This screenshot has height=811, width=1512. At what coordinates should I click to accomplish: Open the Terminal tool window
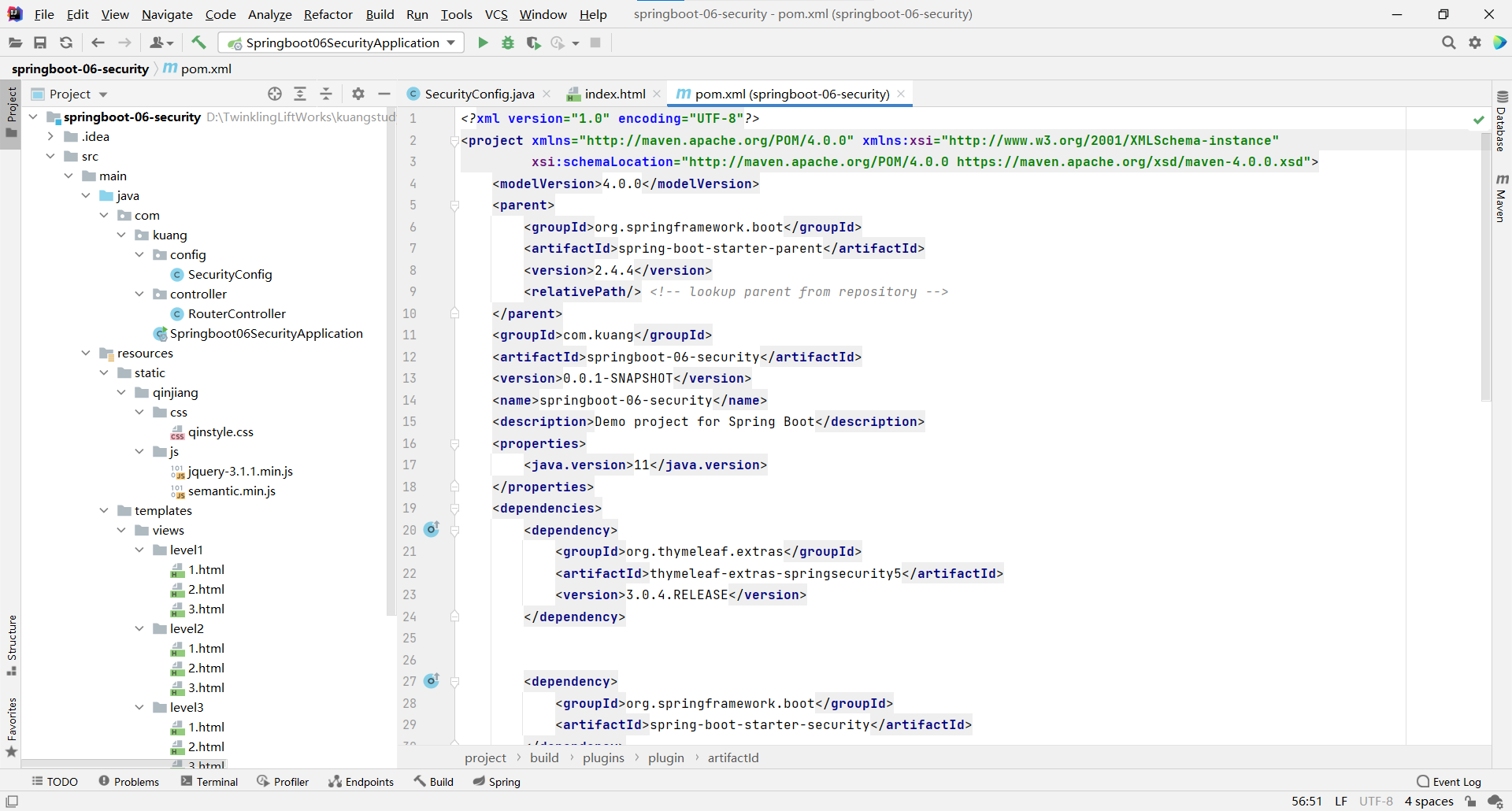pyautogui.click(x=209, y=781)
